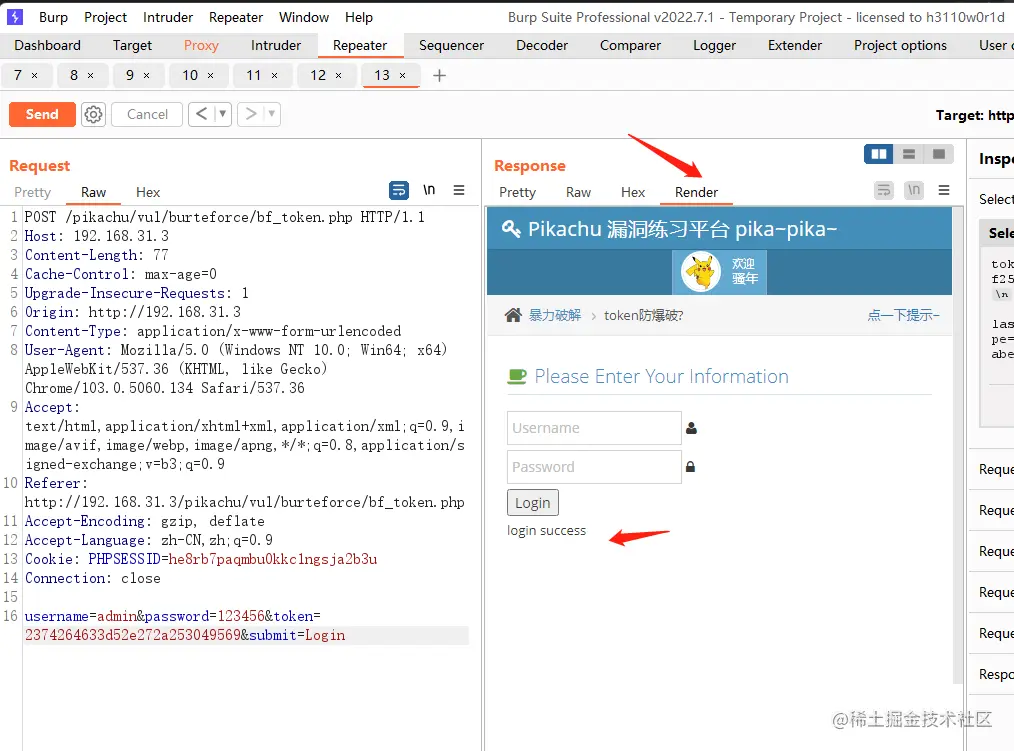This screenshot has width=1014, height=751.
Task: Toggle non-printable characters in Request panel
Action: tap(429, 190)
